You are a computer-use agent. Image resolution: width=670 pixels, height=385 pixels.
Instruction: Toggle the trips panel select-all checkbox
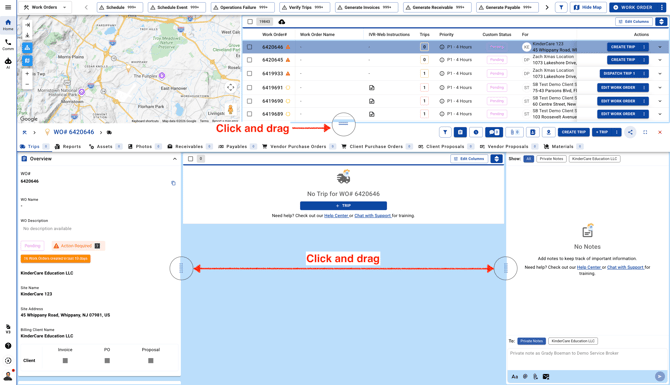click(190, 159)
